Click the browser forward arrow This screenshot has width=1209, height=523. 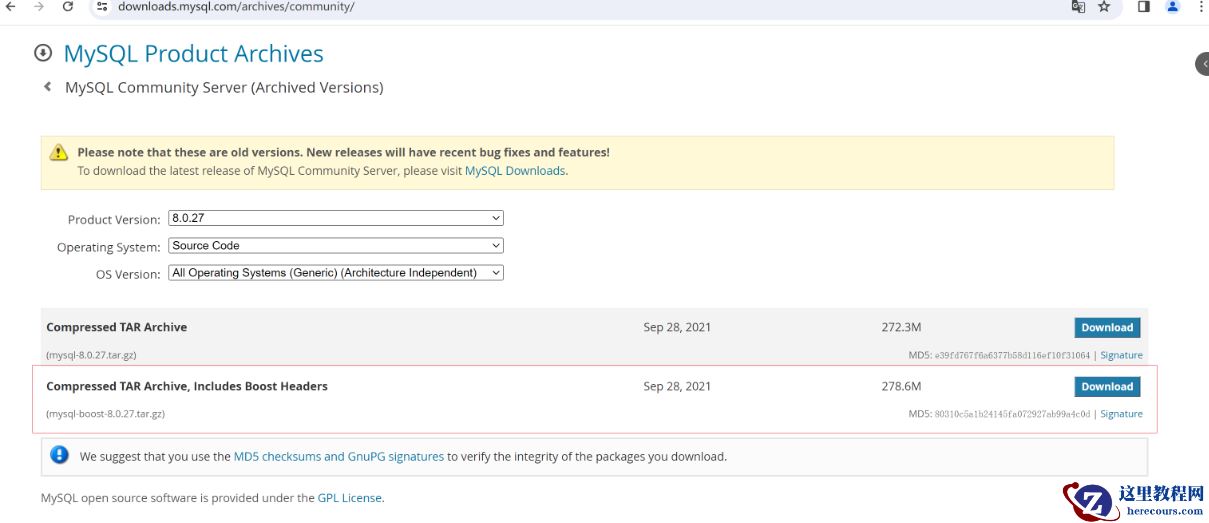(38, 6)
